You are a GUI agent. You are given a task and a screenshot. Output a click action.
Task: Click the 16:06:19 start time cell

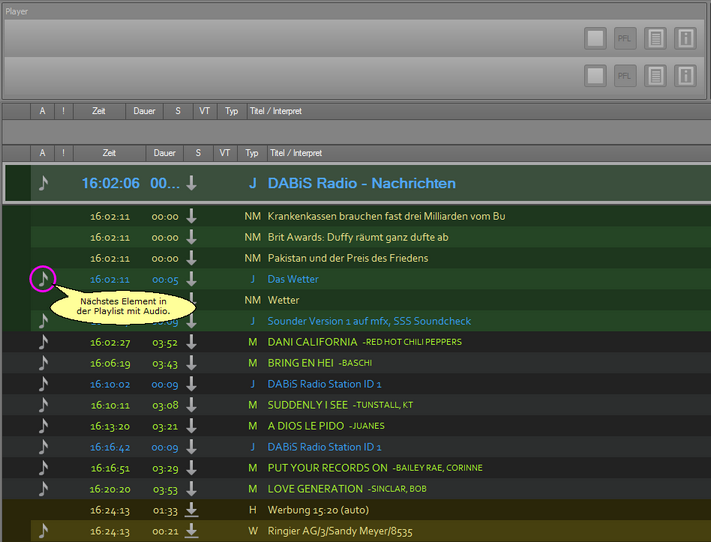pyautogui.click(x=110, y=363)
